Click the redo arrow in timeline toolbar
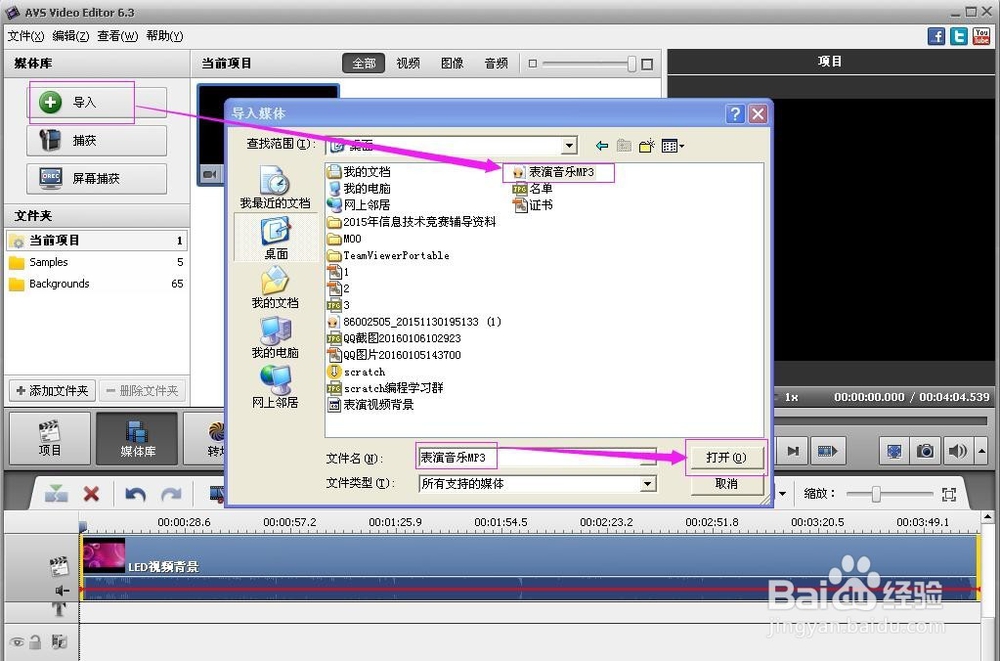The image size is (1000, 661). pos(171,494)
